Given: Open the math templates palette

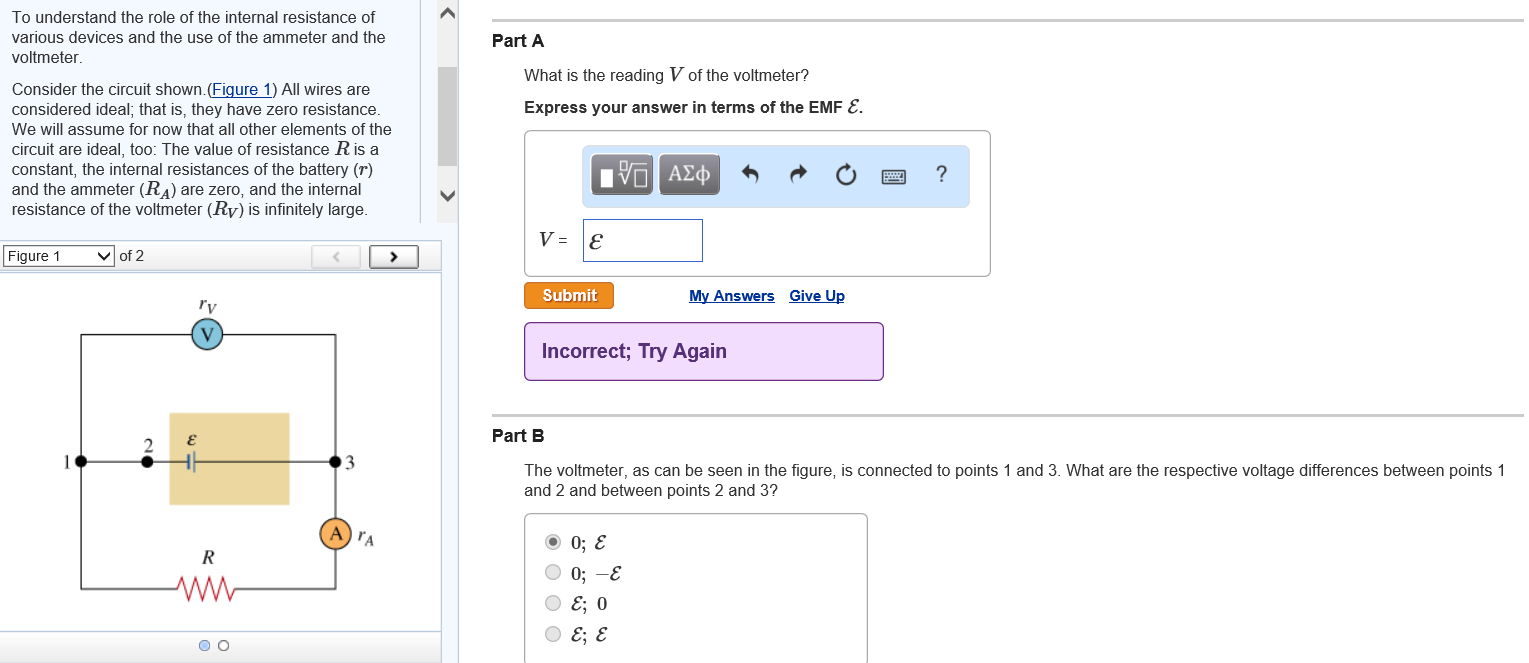Looking at the screenshot, I should 621,175.
